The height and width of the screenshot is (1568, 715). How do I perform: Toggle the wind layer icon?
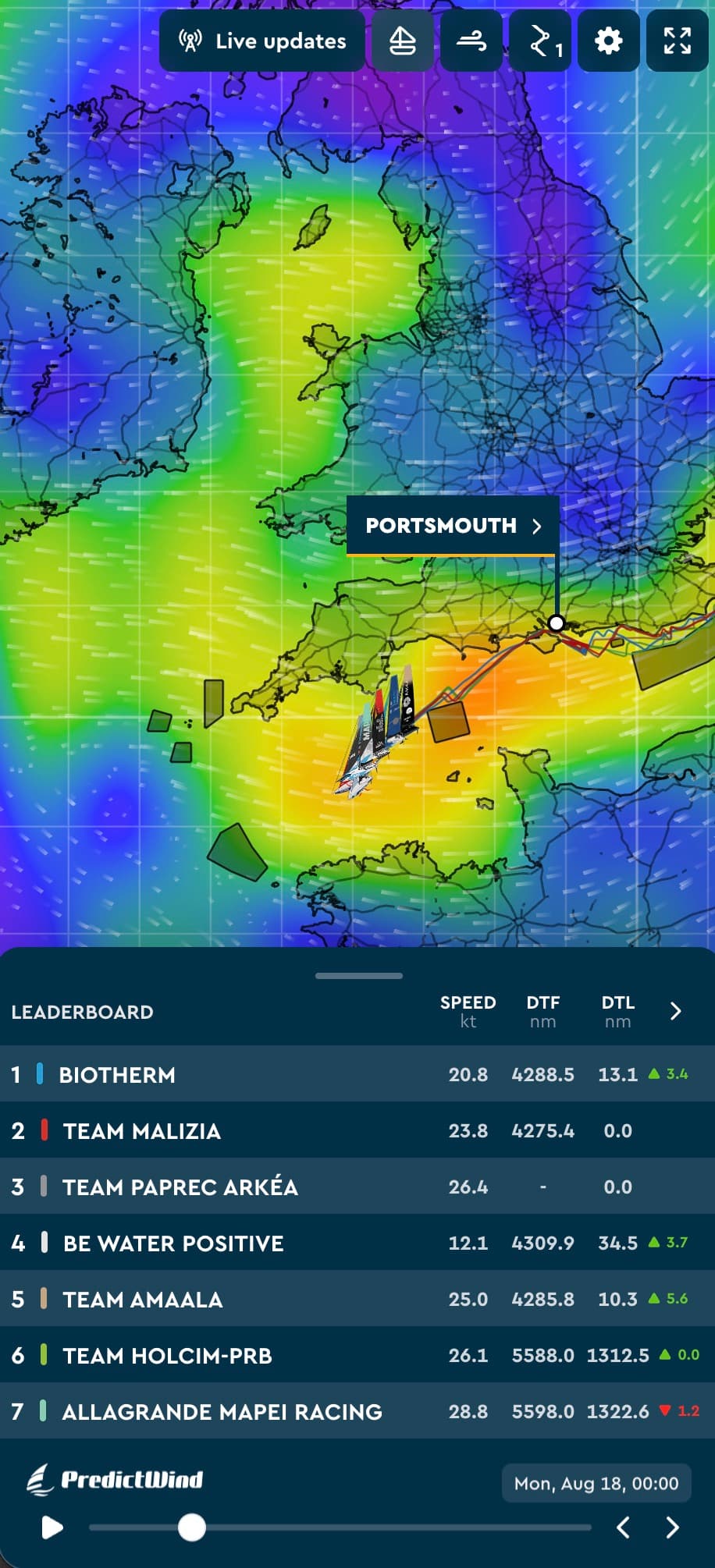[471, 41]
